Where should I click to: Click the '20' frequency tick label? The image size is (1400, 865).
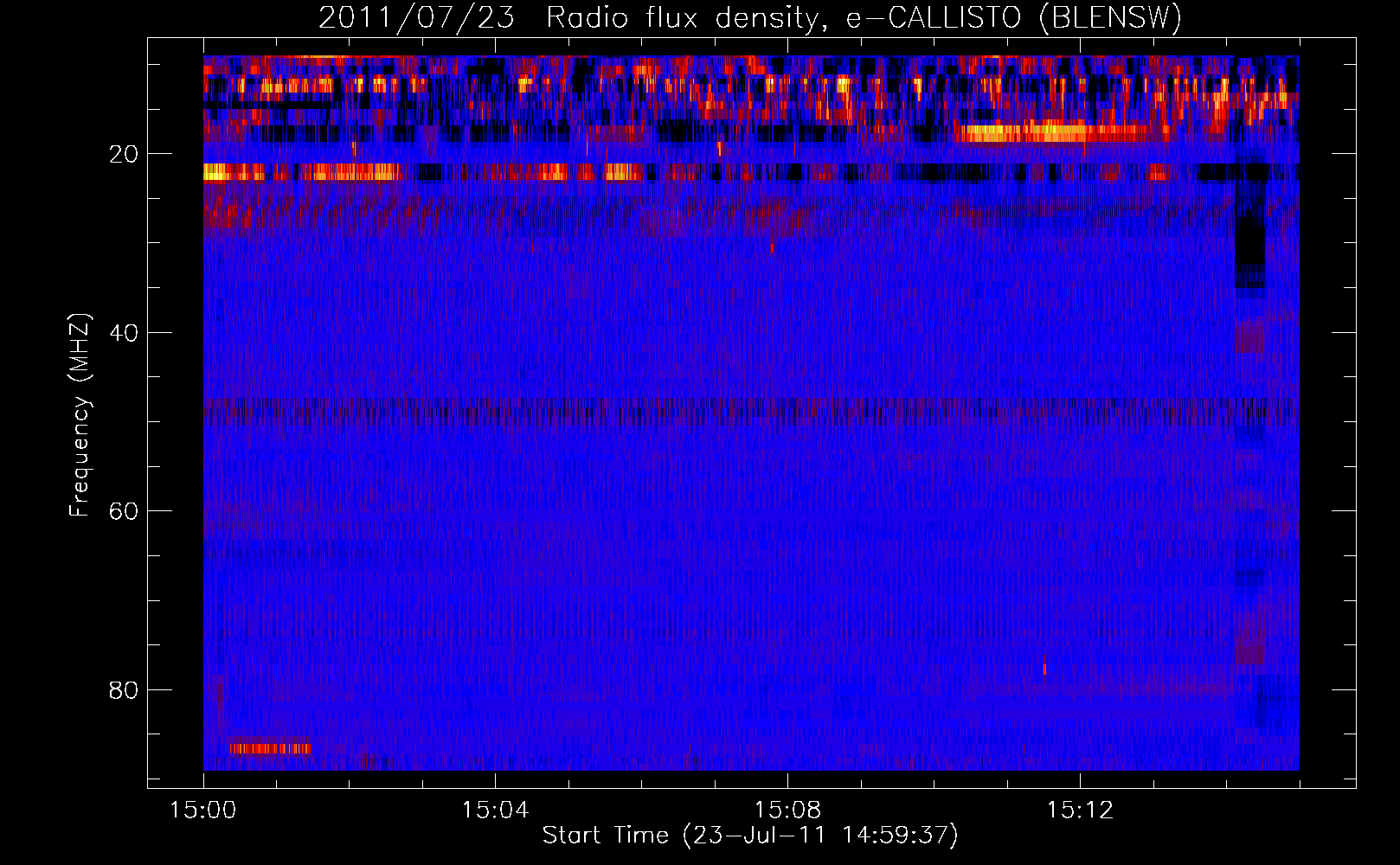coord(124,155)
